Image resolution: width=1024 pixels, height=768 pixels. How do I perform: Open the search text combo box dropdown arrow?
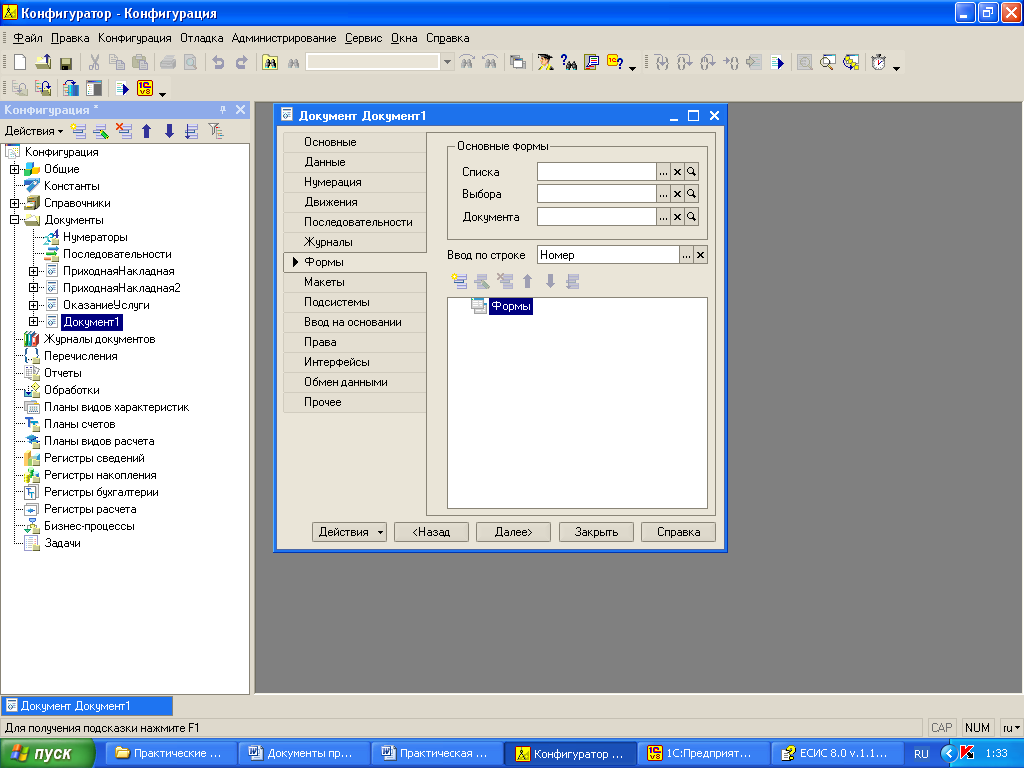[447, 62]
